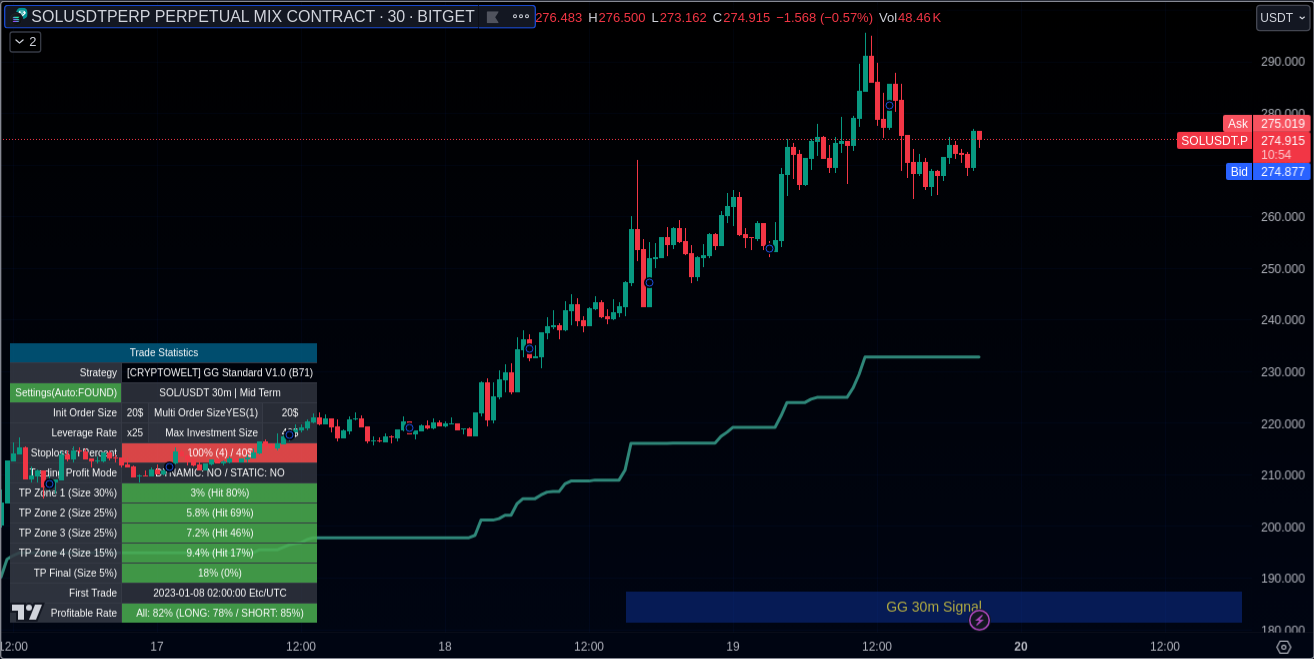Click the blue Bid price label
Image resolution: width=1314 pixels, height=659 pixels.
tap(1239, 172)
